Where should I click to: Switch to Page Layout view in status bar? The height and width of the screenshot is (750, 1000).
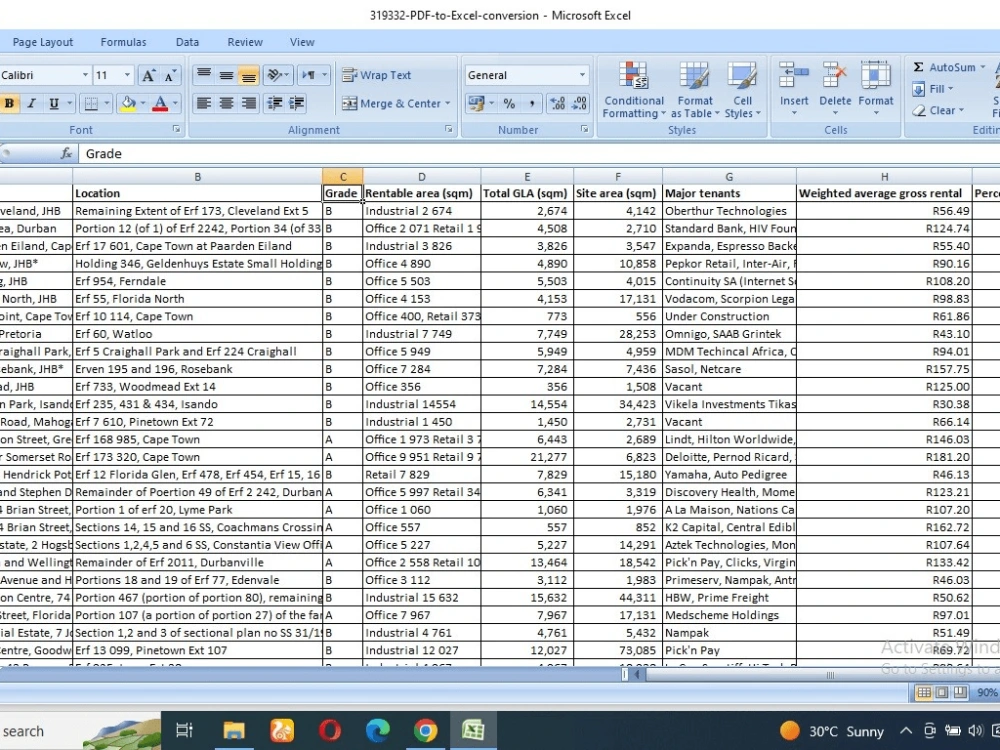click(941, 693)
